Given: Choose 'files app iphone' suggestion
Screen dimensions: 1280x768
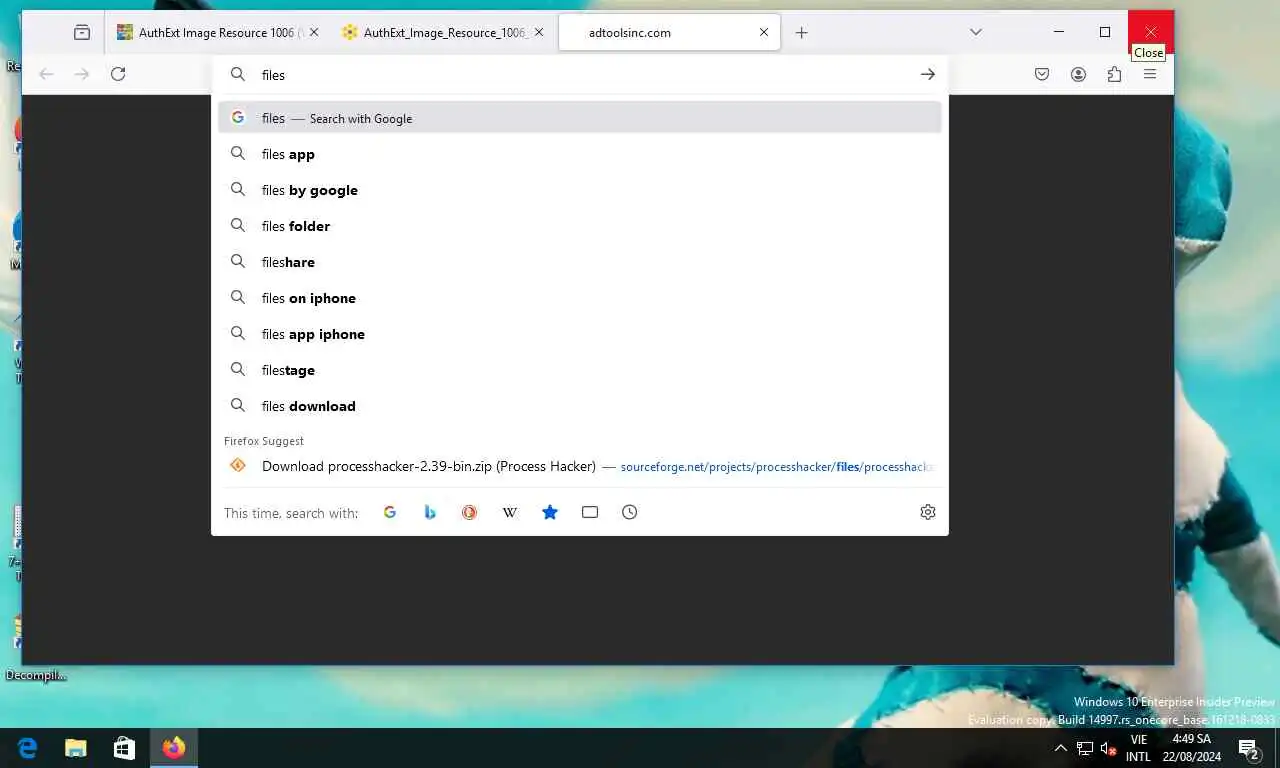Looking at the screenshot, I should click(x=580, y=334).
